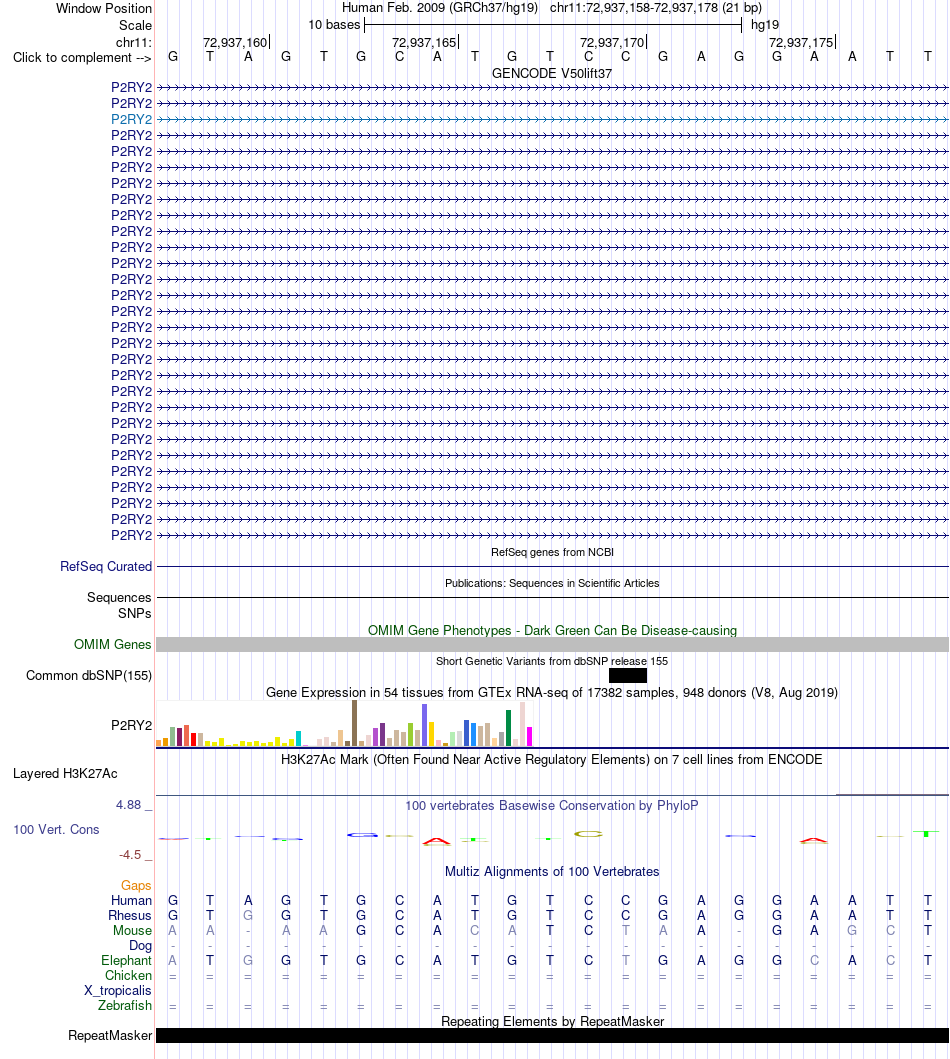Image resolution: width=950 pixels, height=1059 pixels.
Task: Click the tallest brown GTEx expression bar
Action: (x=354, y=723)
